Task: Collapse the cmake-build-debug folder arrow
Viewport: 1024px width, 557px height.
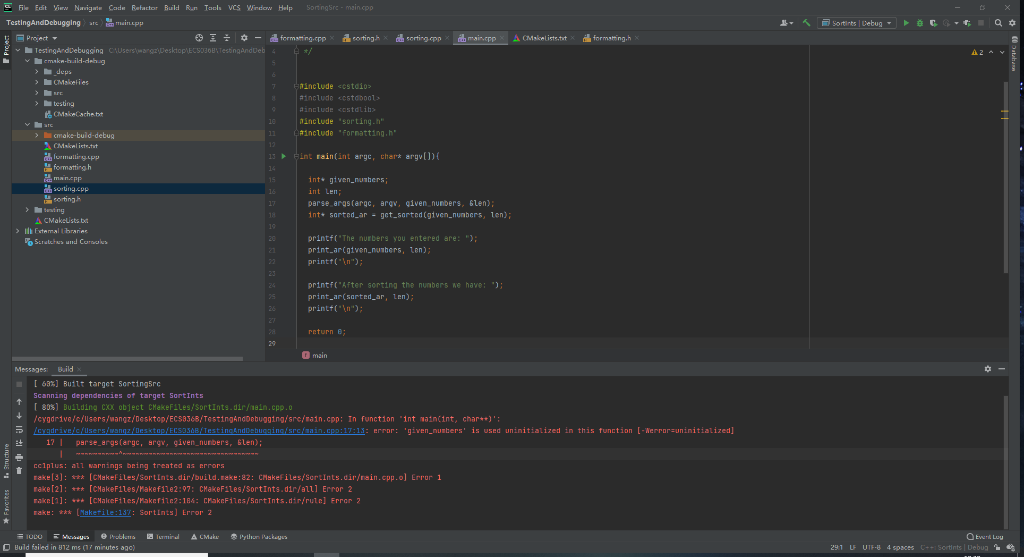Action: pos(28,61)
